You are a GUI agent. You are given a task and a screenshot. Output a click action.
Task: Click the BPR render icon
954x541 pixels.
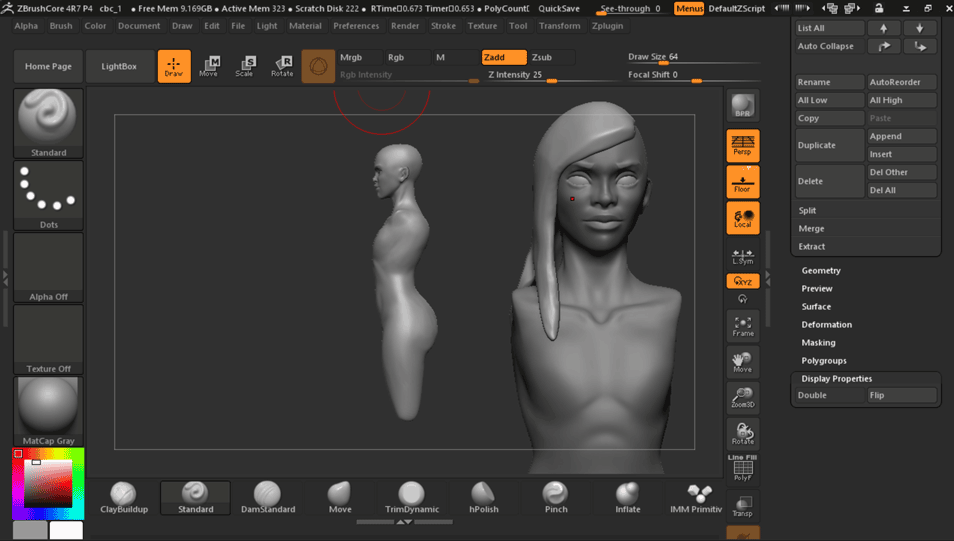tap(742, 106)
